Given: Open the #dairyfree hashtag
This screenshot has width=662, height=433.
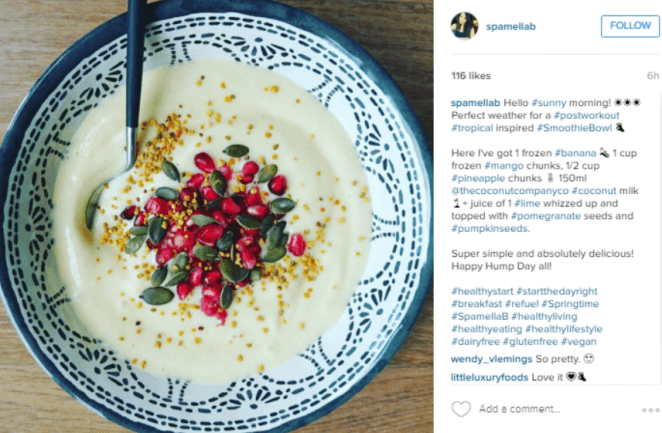Looking at the screenshot, I should [x=475, y=342].
